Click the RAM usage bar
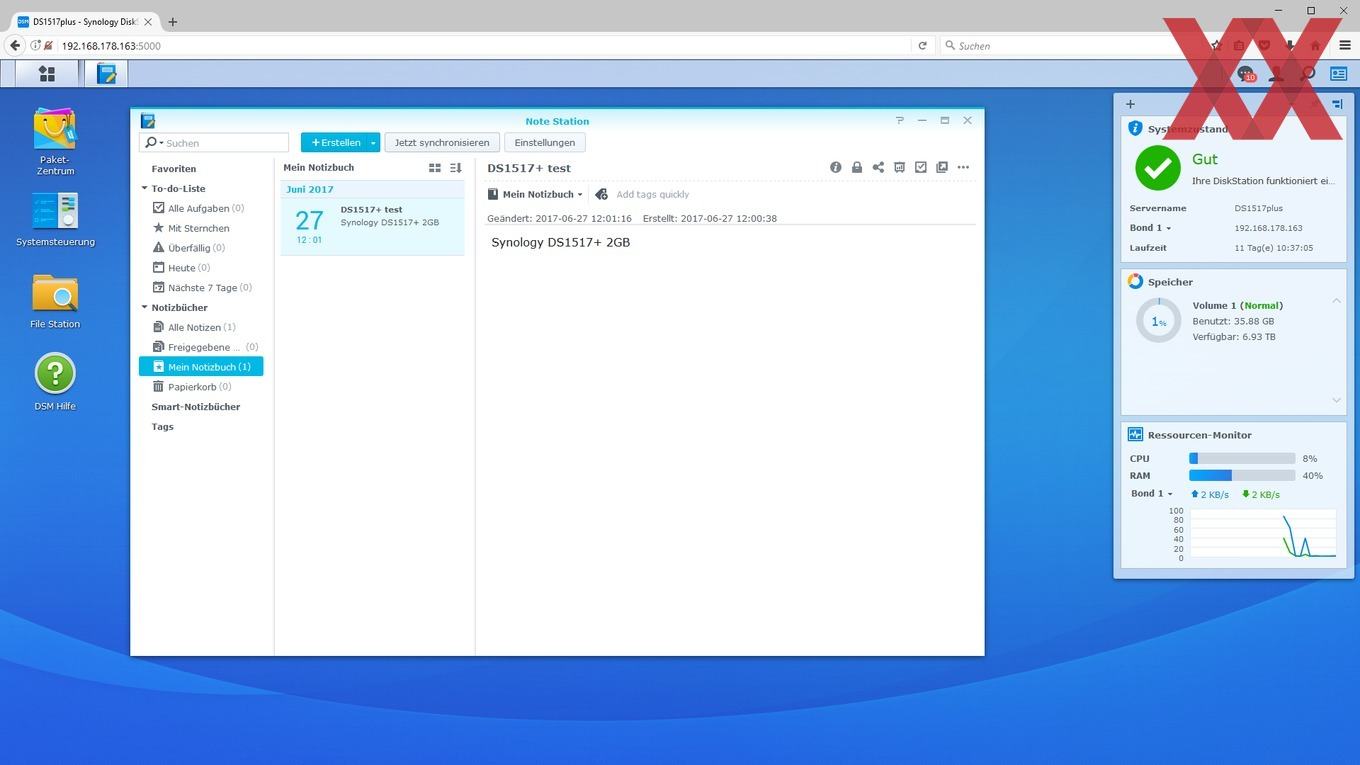Viewport: 1360px width, 765px height. click(1242, 476)
